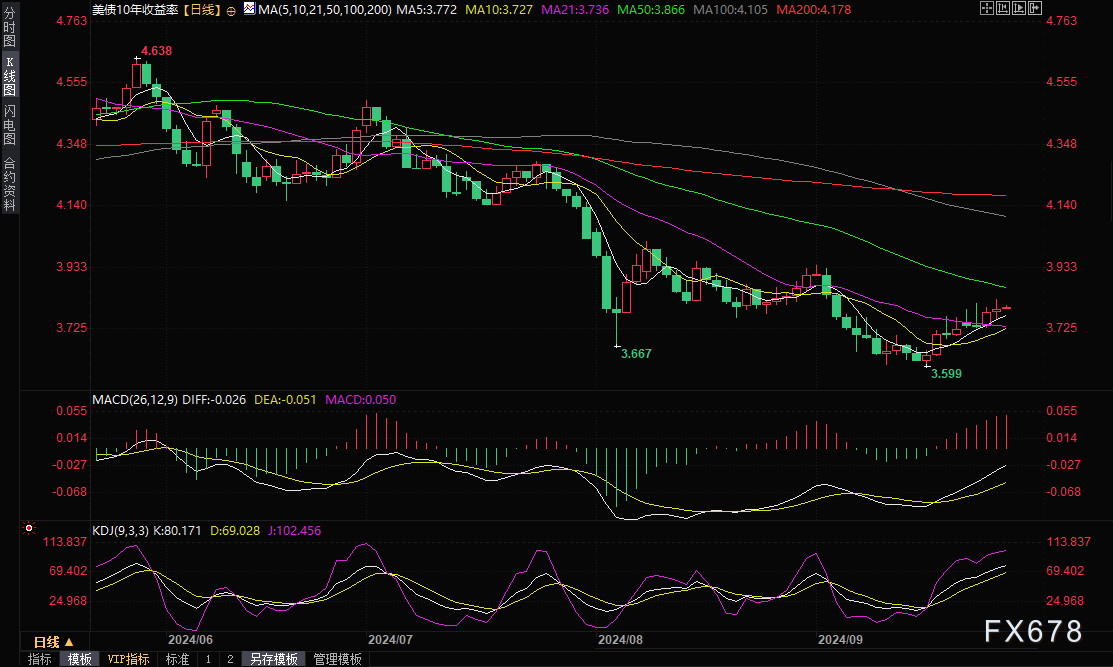Toggle template slot 1

(x=208, y=659)
